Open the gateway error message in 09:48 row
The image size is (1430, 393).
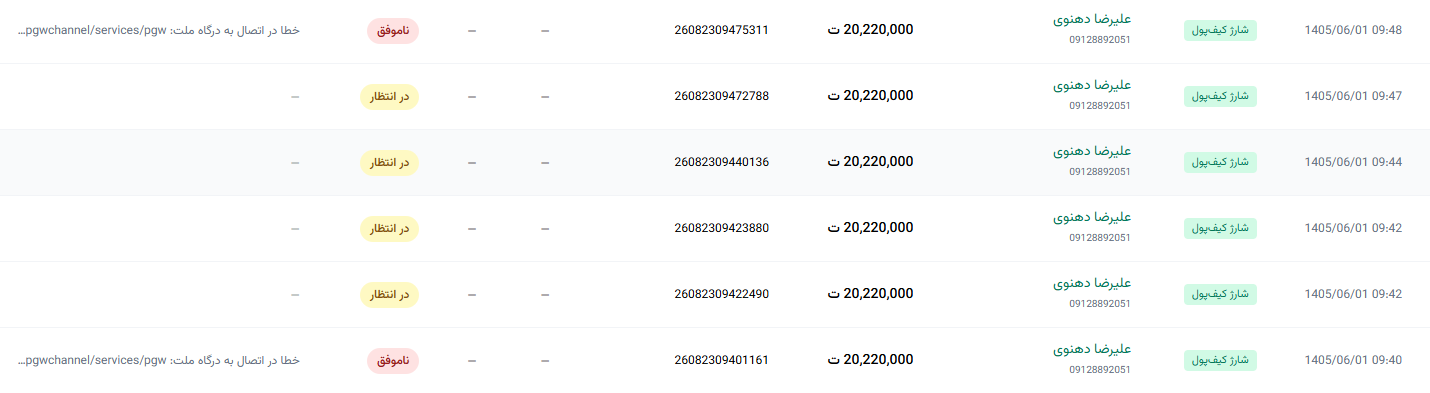click(x=159, y=30)
